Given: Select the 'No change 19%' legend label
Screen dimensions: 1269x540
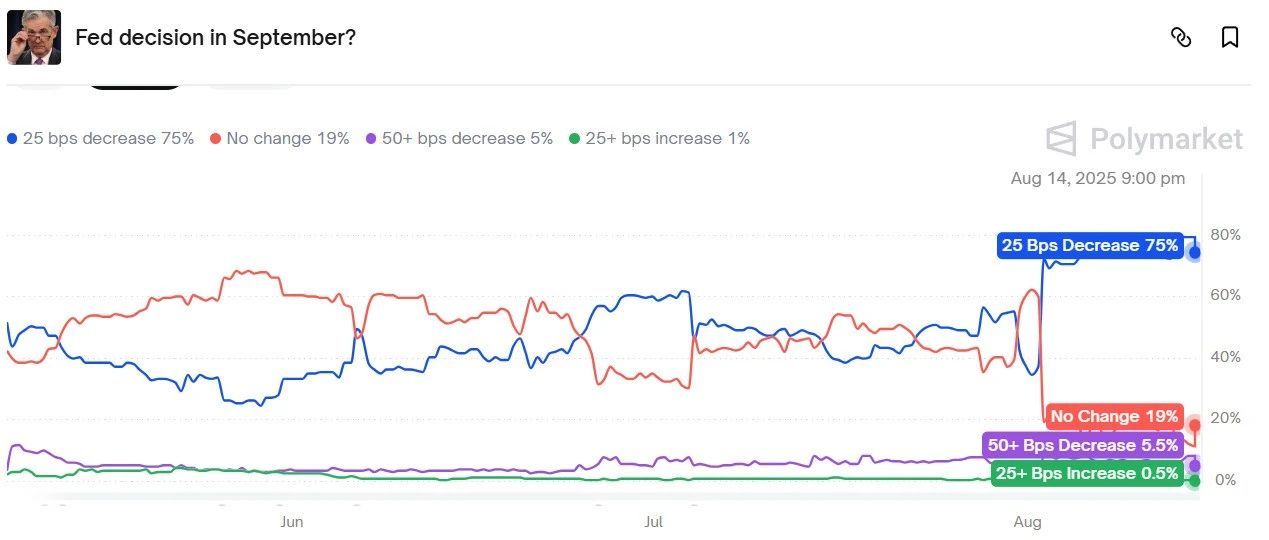Looking at the screenshot, I should click(288, 139).
